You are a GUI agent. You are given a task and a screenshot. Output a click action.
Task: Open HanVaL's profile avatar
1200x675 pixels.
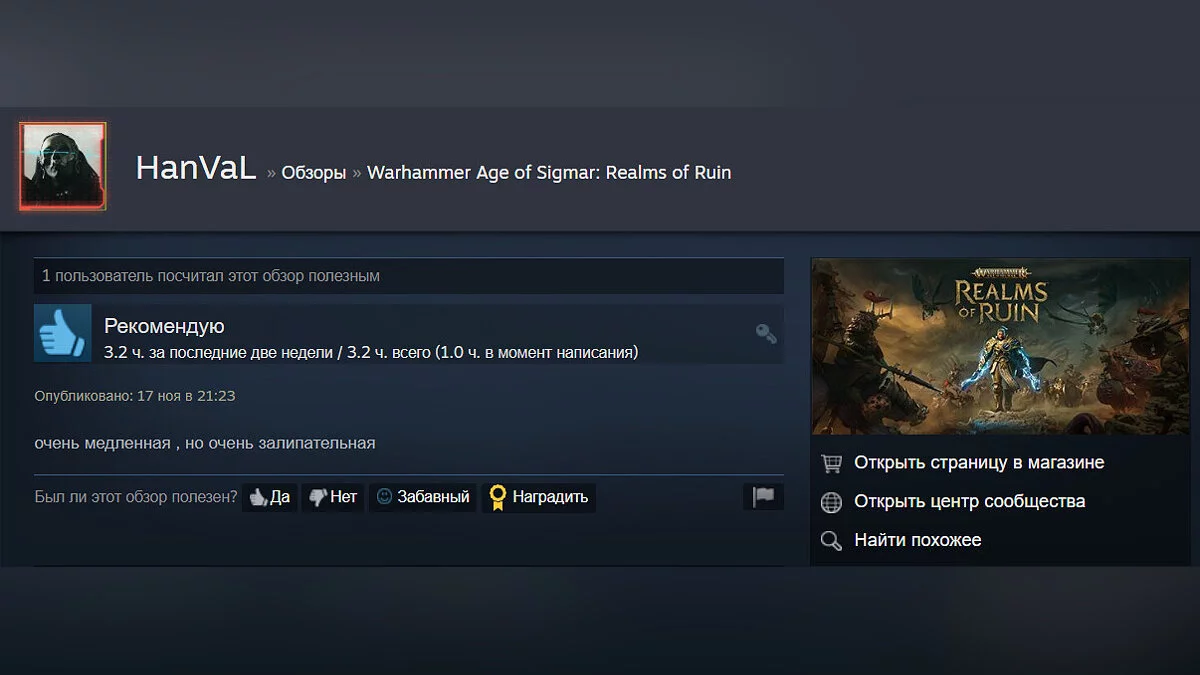(x=63, y=166)
